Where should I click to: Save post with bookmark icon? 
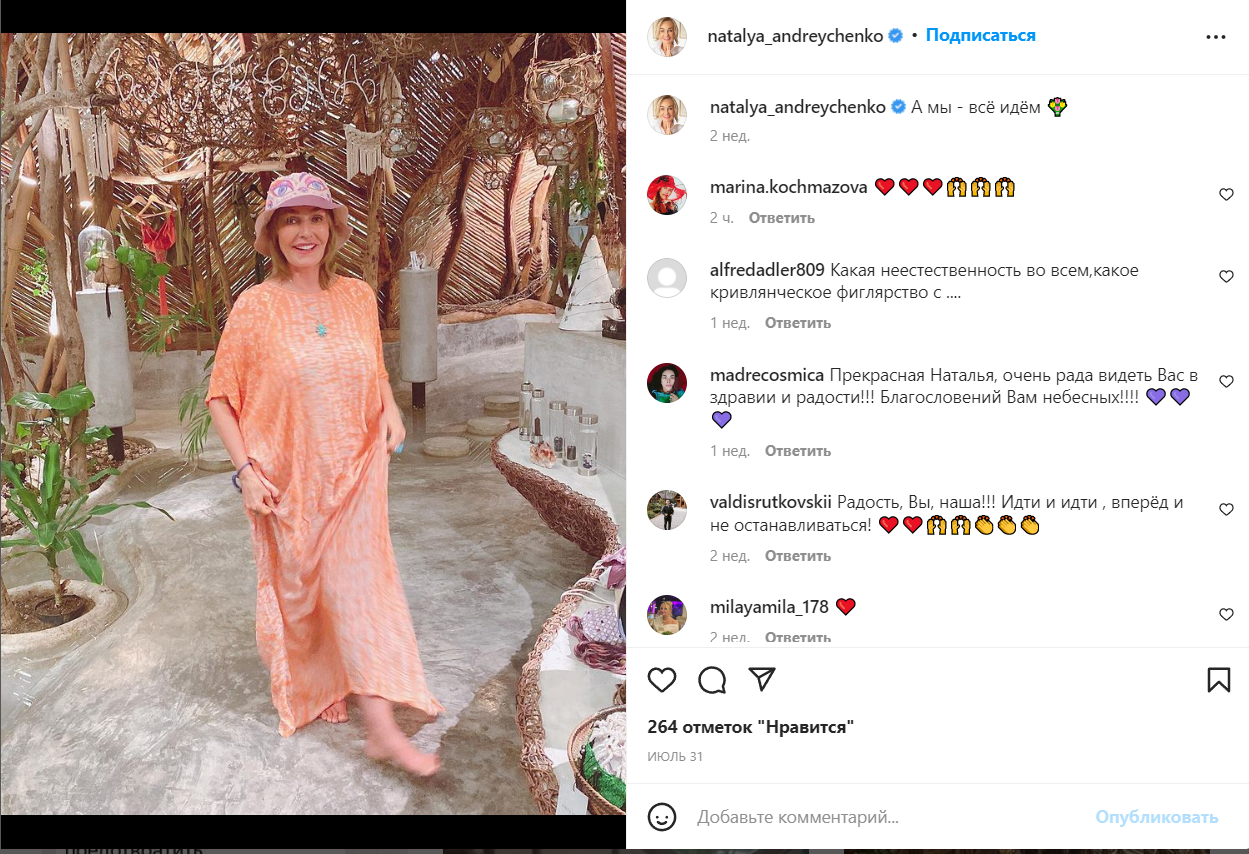(1218, 680)
